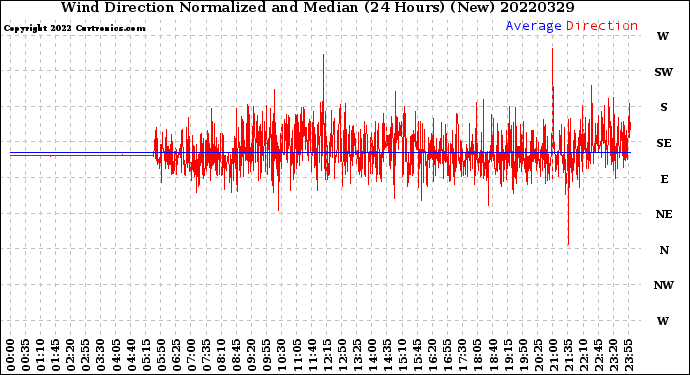Click the 01:45 time axis label
The image size is (690, 375).
[x=56, y=356]
